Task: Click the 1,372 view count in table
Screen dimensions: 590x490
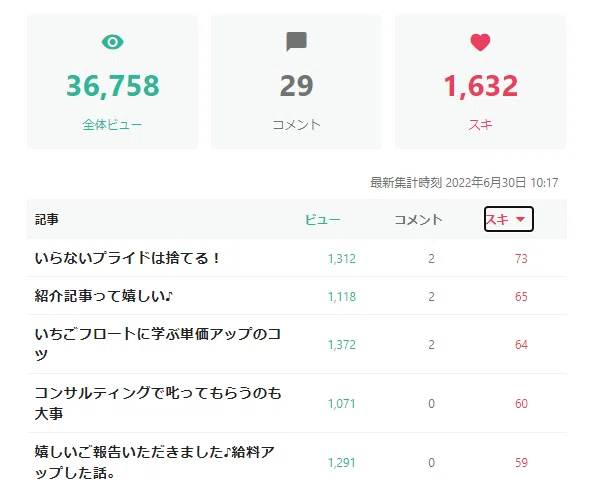Action: tap(342, 344)
